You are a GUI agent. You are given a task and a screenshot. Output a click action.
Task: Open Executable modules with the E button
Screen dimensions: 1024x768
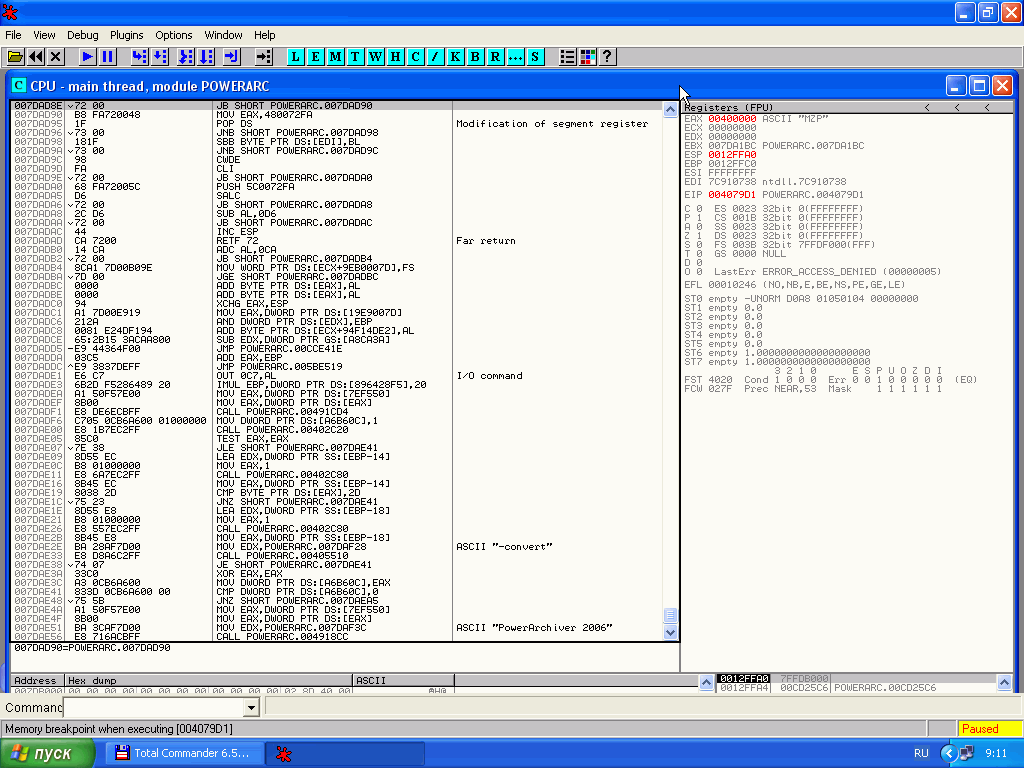click(x=315, y=57)
